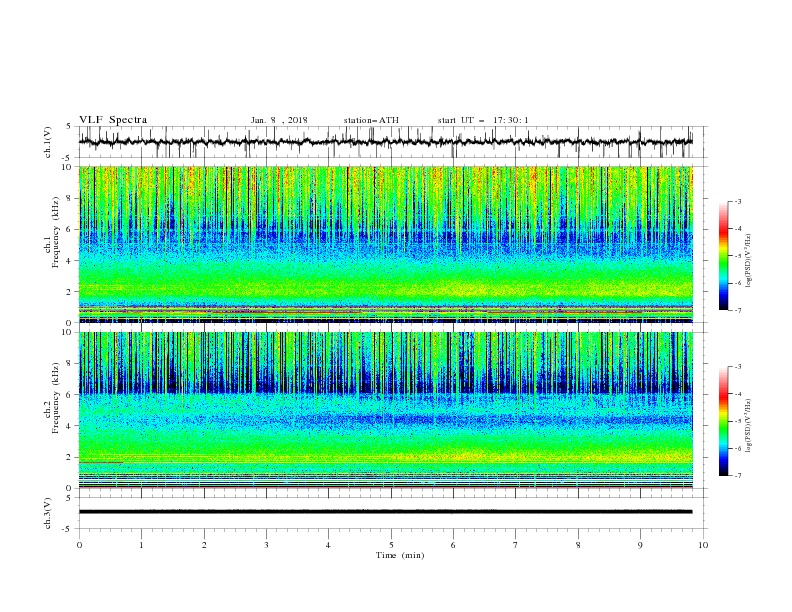792x612 pixels.
Task: Click the "5" tick on ch.1(V) axis
Action: tap(69, 126)
